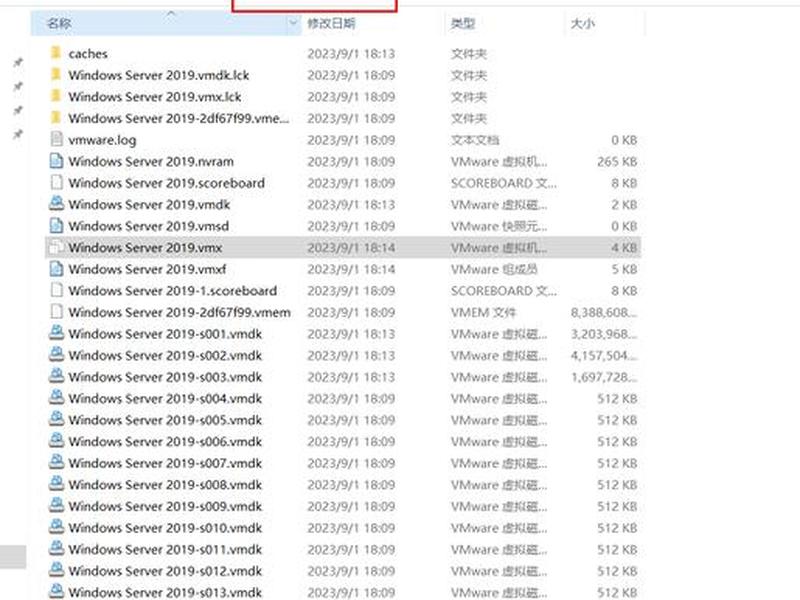Sort by the 修改日期 column header
This screenshot has height=600, width=800.
tap(331, 23)
